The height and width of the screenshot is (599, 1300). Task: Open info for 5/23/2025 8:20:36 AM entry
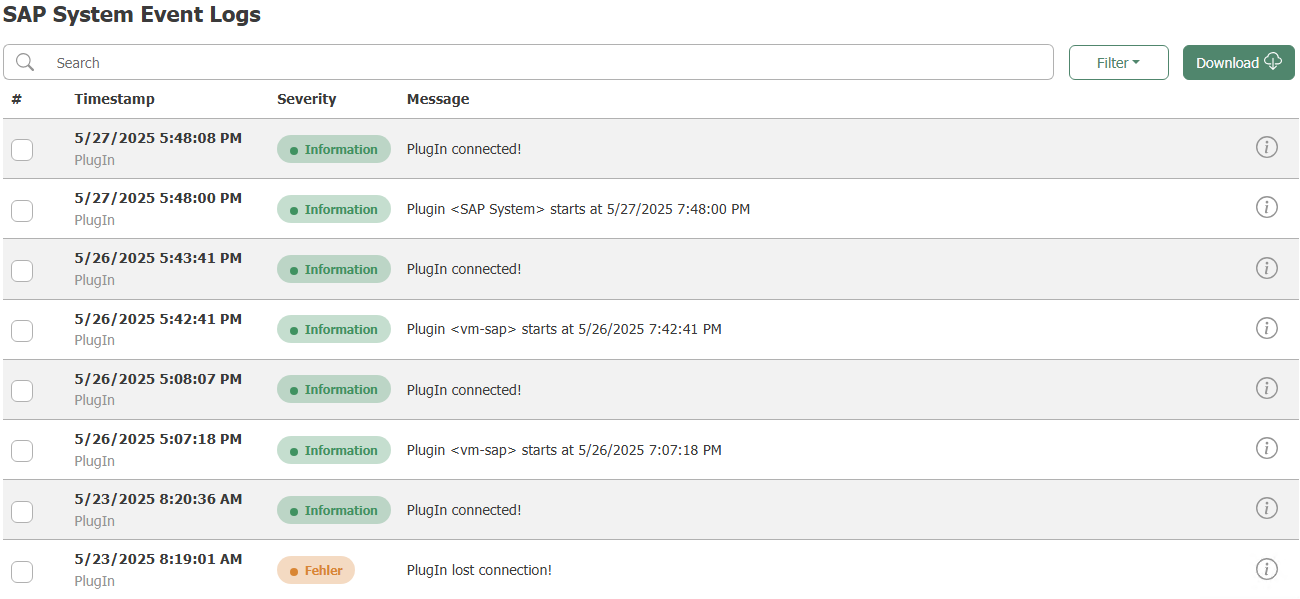pyautogui.click(x=1266, y=508)
